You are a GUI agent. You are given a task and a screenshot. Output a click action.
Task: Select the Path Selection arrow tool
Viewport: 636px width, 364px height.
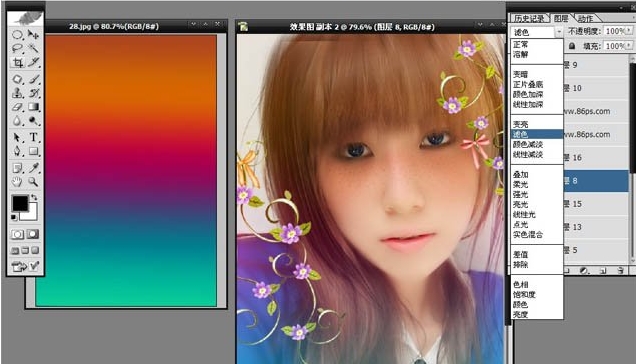[x=17, y=137]
